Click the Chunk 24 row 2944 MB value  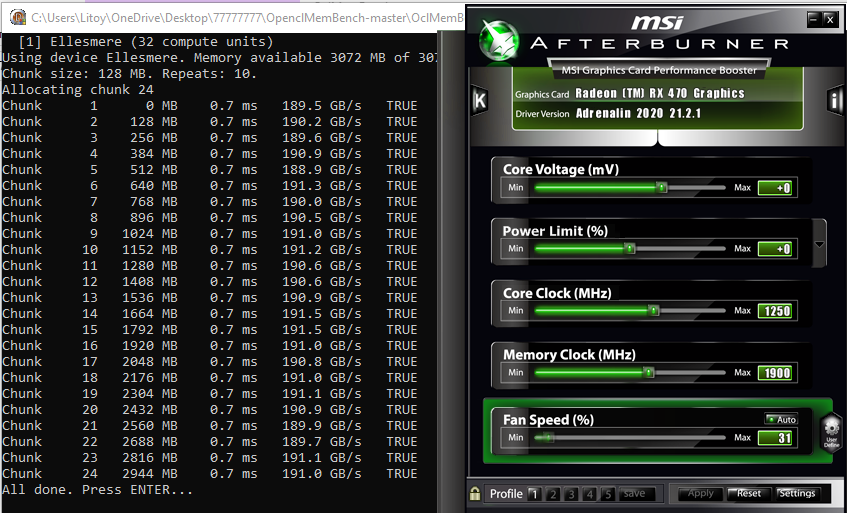pyautogui.click(x=150, y=474)
